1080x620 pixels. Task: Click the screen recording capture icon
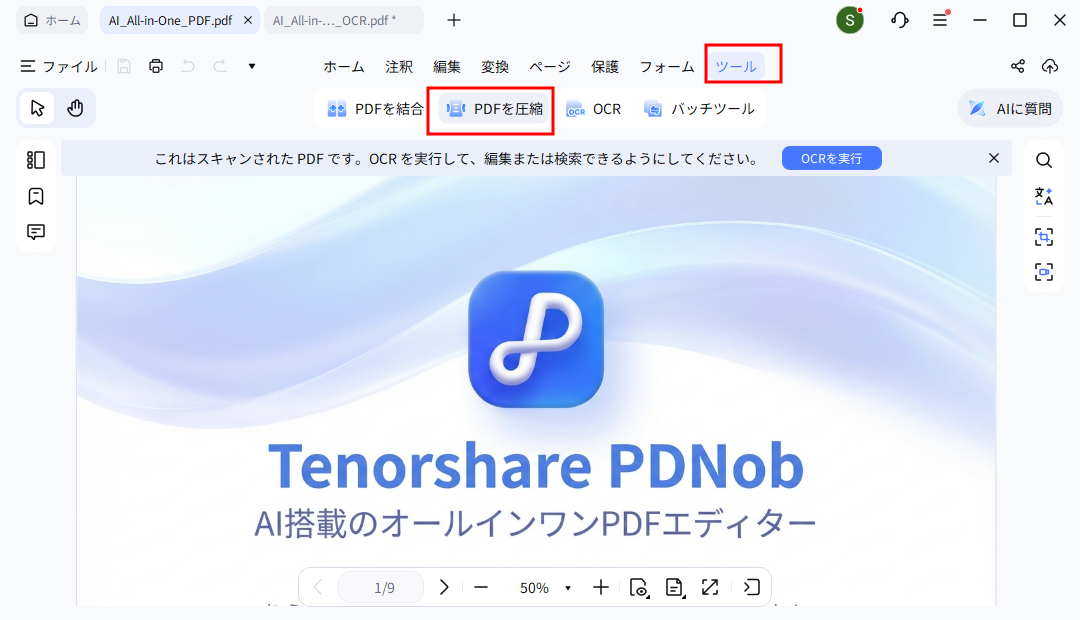pos(1043,271)
